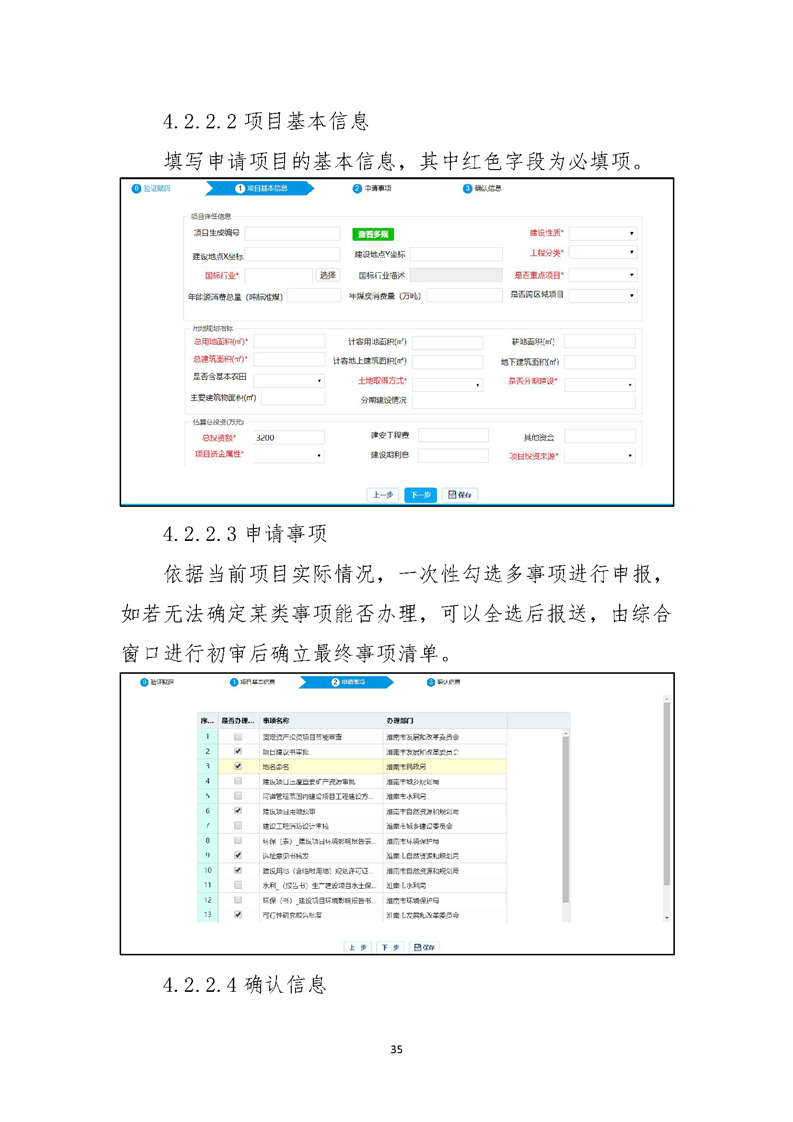The width and height of the screenshot is (793, 1122).
Task: Open the 是否重点项目 dropdown
Action: coord(603,275)
